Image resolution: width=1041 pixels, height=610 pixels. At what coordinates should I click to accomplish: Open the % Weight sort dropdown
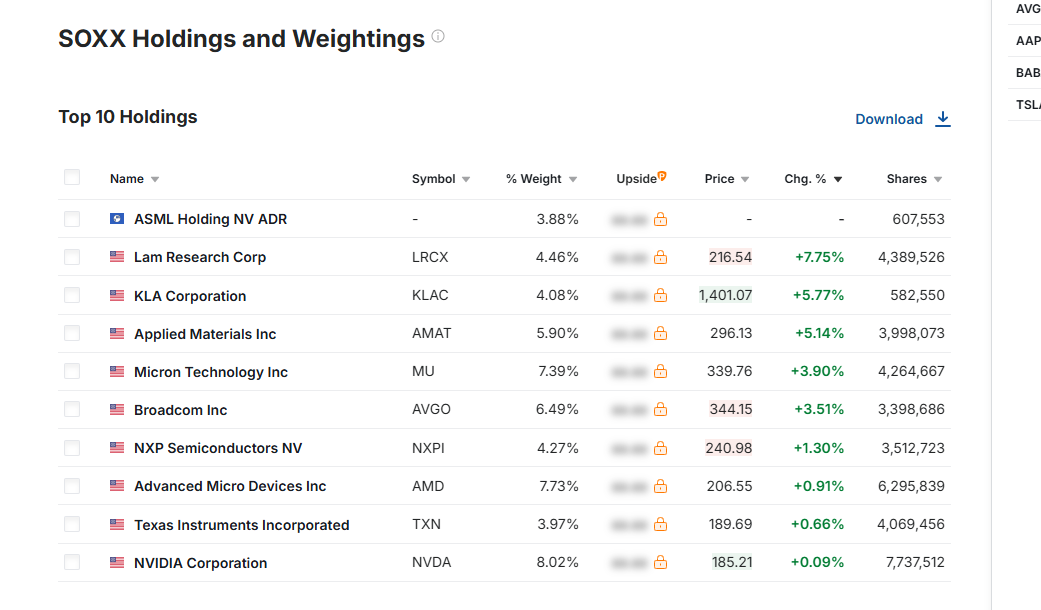pos(573,179)
